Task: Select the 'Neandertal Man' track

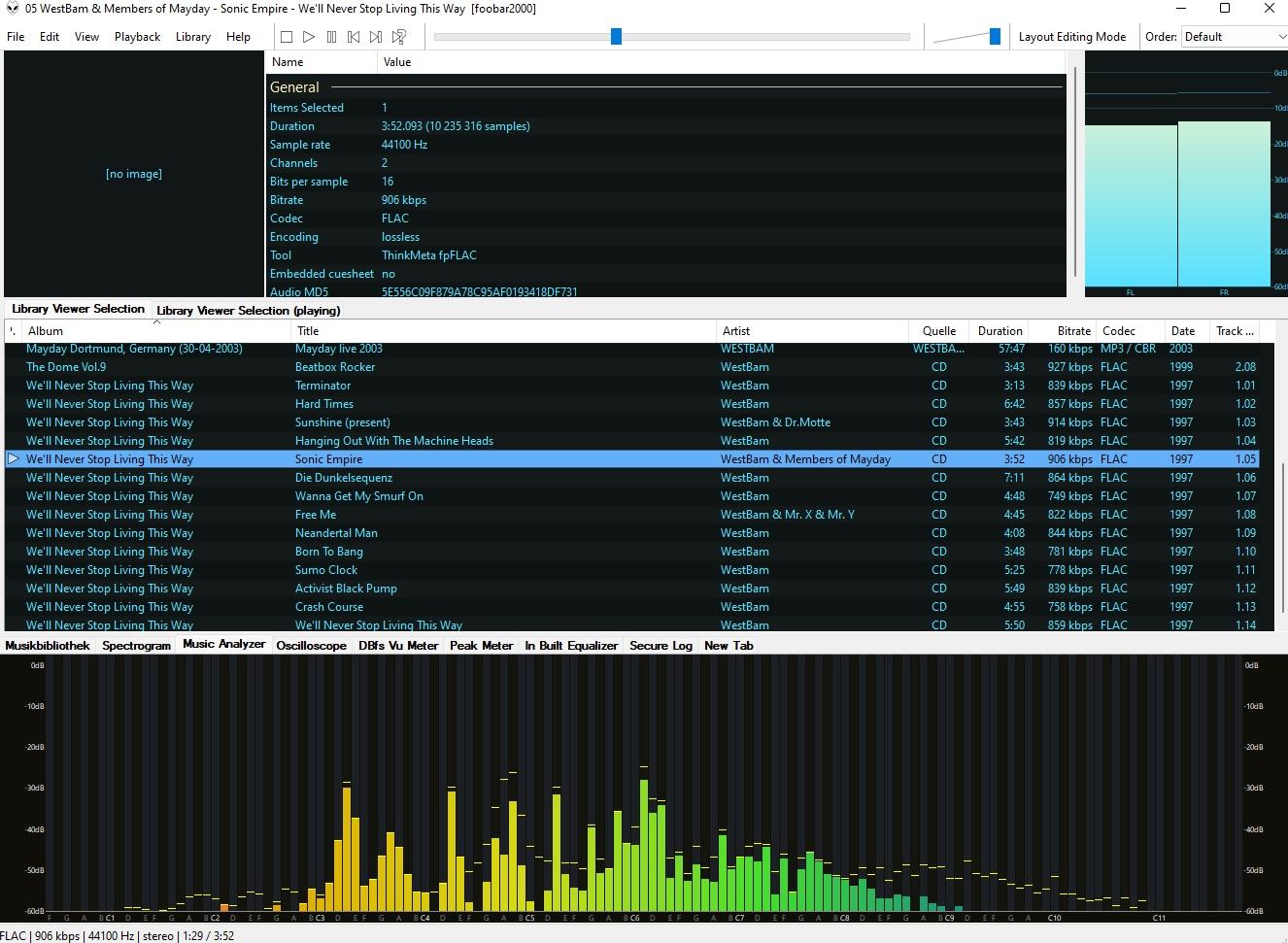Action: (x=631, y=533)
